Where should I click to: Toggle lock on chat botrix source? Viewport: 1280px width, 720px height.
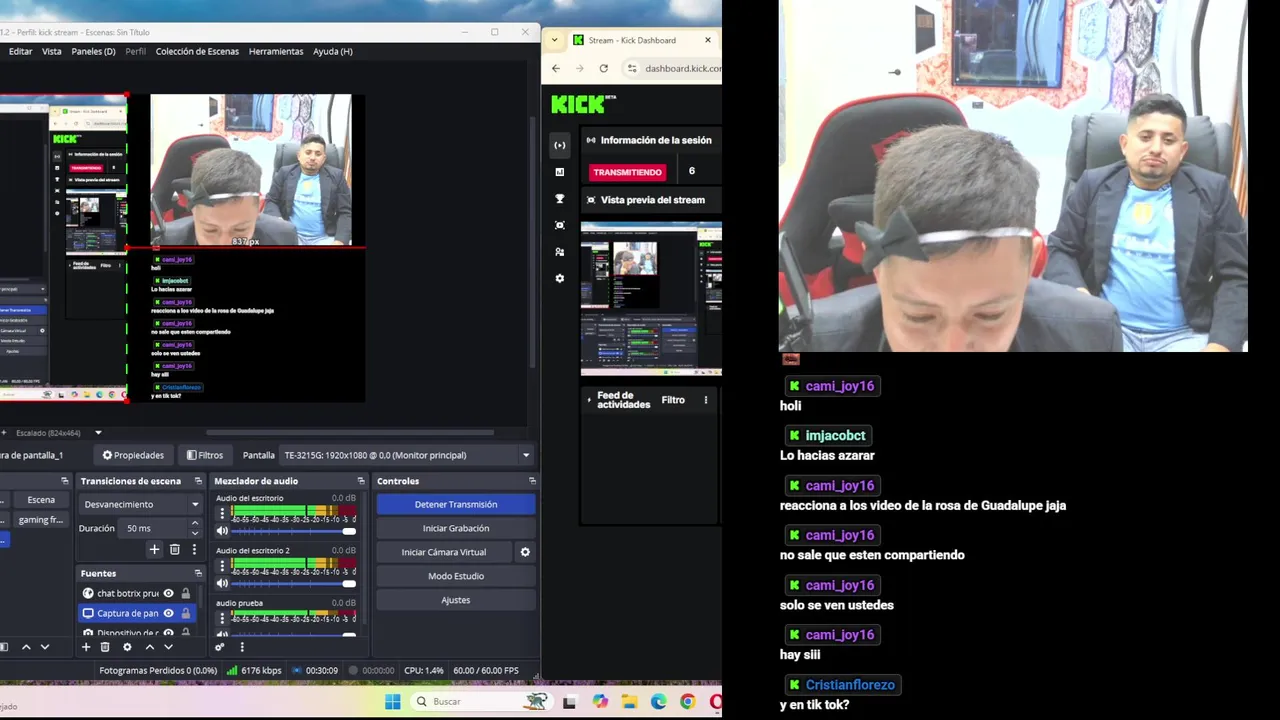click(185, 593)
